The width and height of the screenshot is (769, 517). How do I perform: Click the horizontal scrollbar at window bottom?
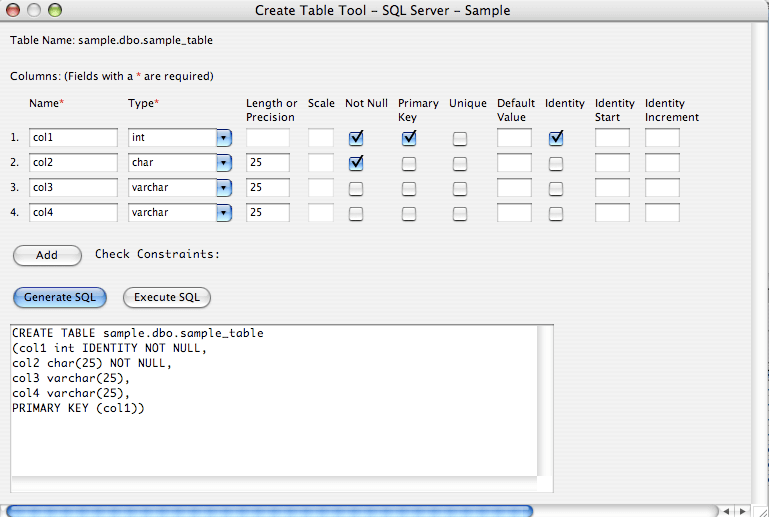pyautogui.click(x=270, y=510)
